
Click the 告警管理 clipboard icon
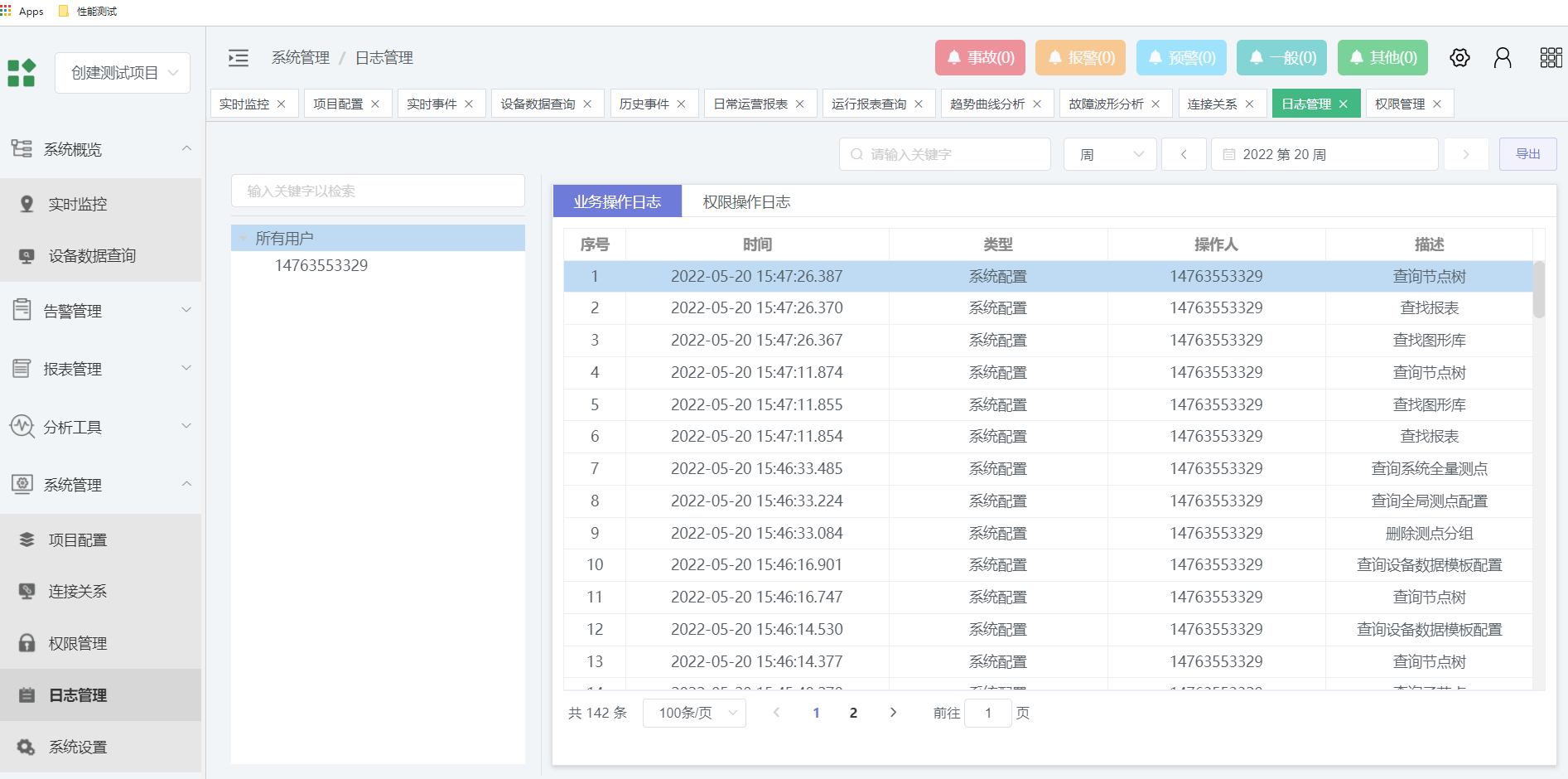tap(22, 310)
